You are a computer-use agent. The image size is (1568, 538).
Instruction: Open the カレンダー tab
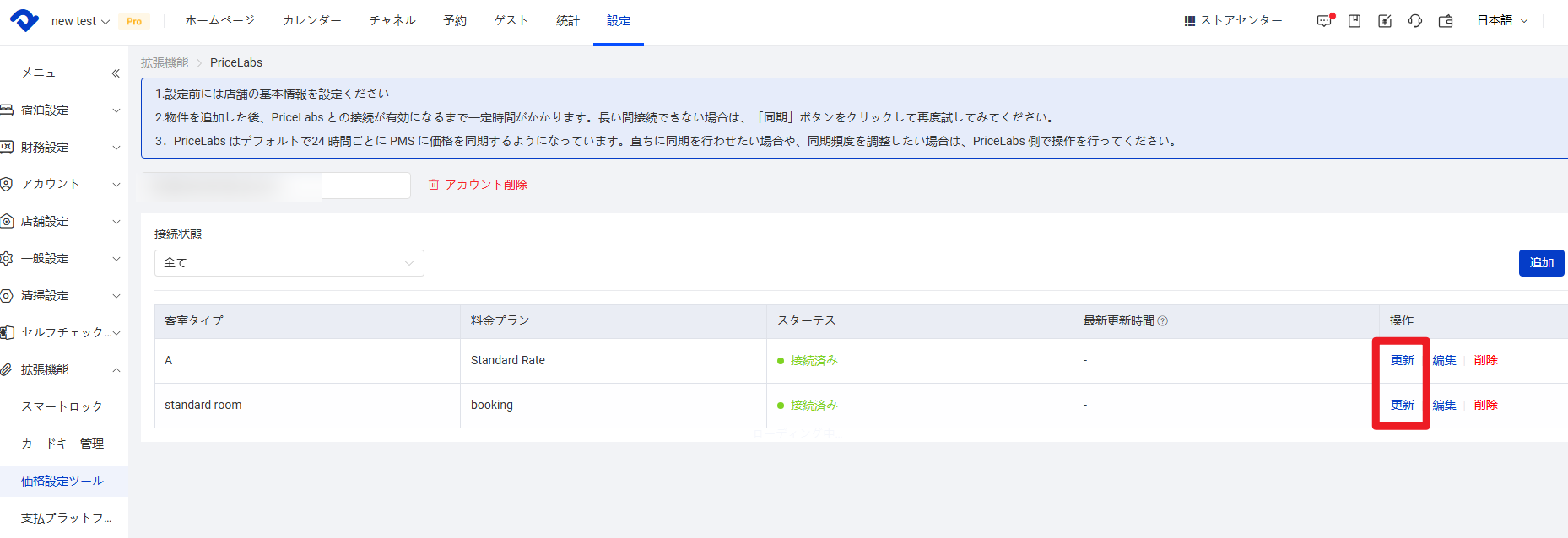[x=312, y=20]
